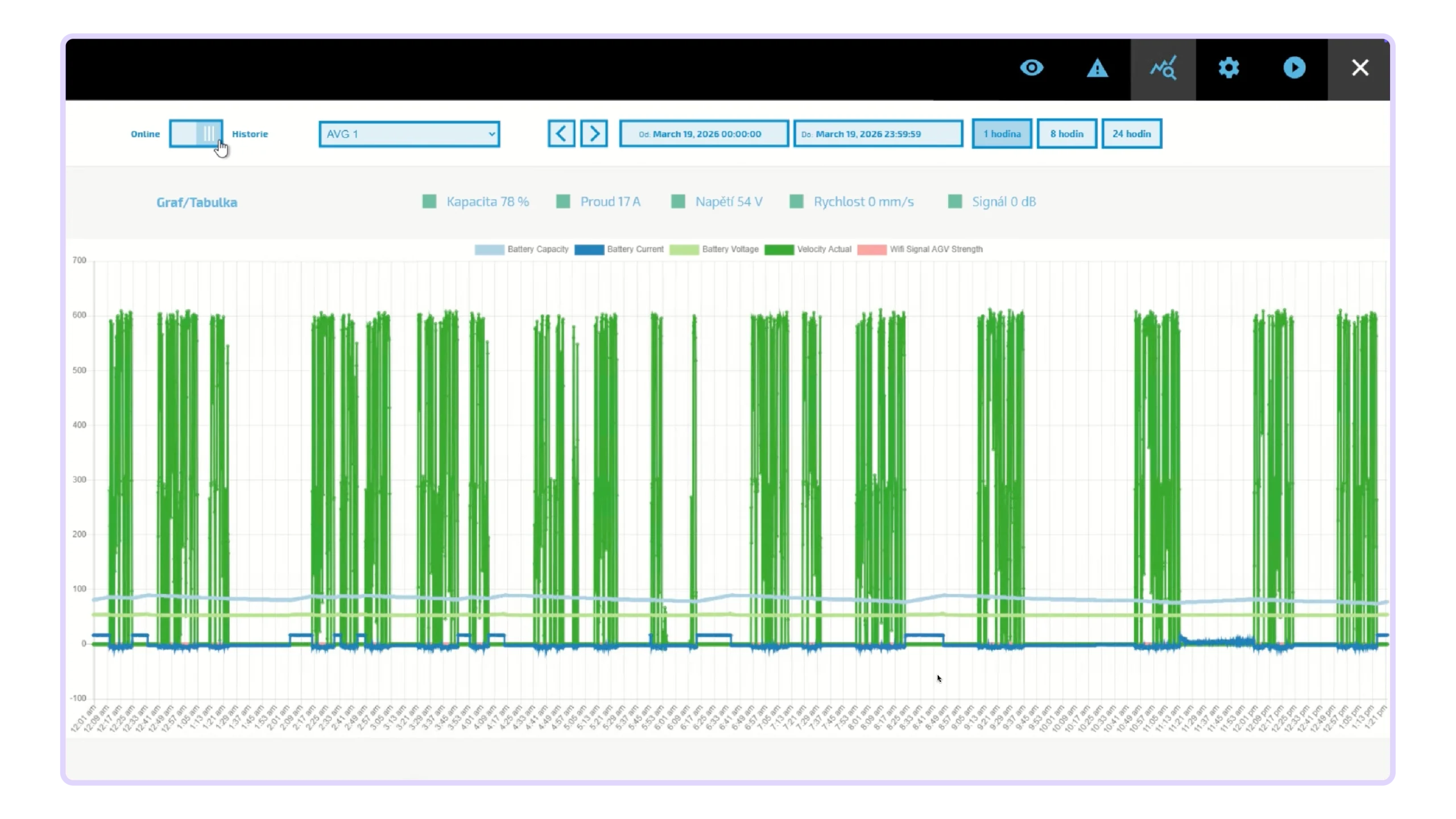Click the 1 hodina button
Screen dimensions: 1456x819
(1002, 134)
